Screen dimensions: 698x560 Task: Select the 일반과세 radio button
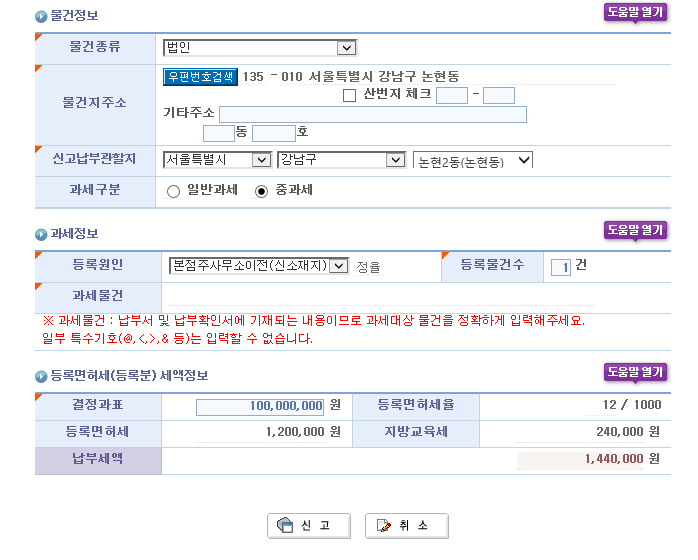173,192
